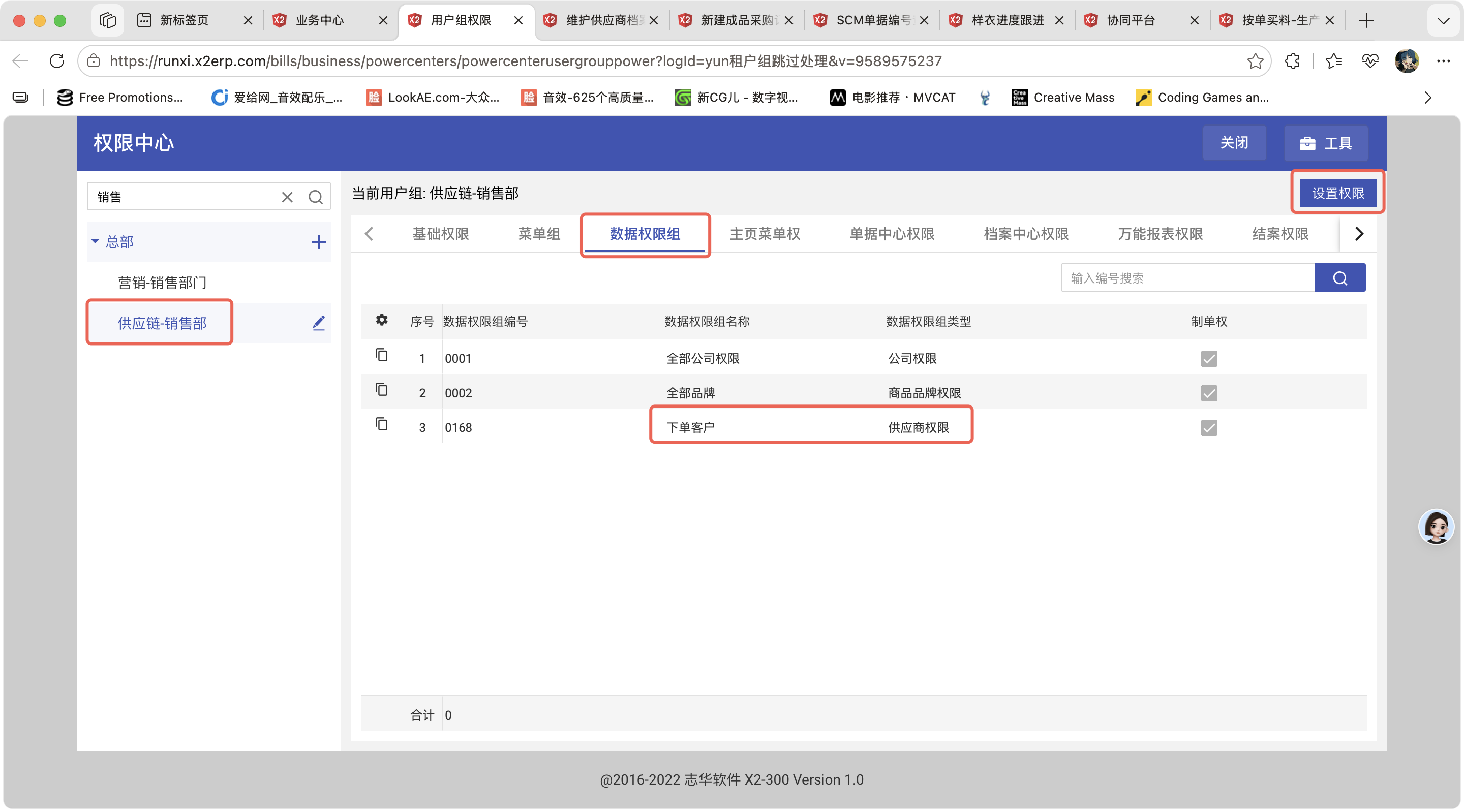Open the browser profile avatar
Image resolution: width=1464 pixels, height=812 pixels.
[x=1407, y=61]
